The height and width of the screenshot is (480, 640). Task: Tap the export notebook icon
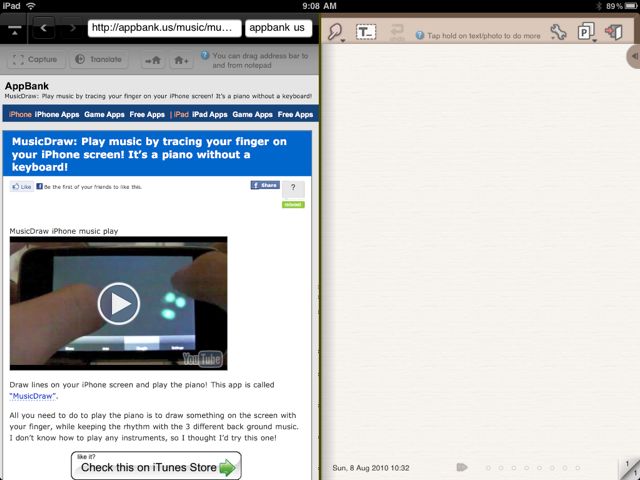[x=613, y=32]
